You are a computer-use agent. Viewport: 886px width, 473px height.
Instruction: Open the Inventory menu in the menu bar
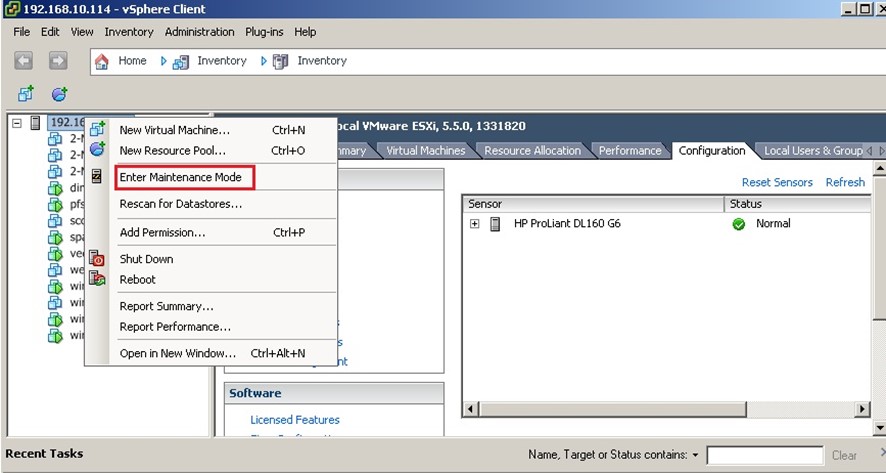point(129,32)
